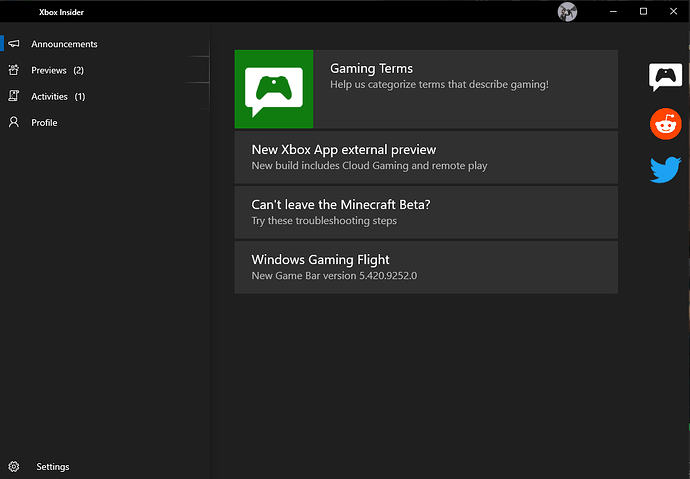Click 'Try these troubleshooting steps' subtitle
Image resolution: width=690 pixels, height=479 pixels.
click(x=324, y=221)
